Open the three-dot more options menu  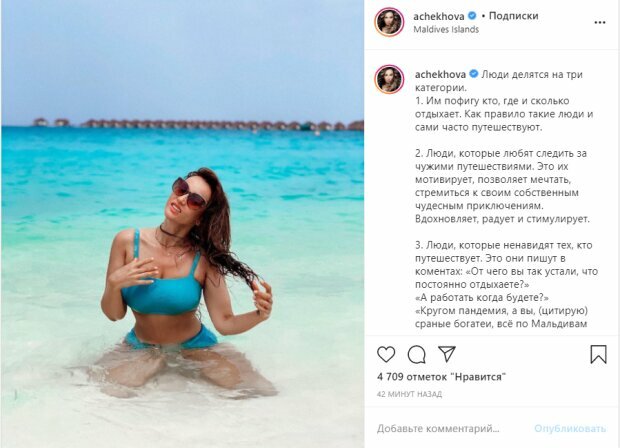pos(600,23)
